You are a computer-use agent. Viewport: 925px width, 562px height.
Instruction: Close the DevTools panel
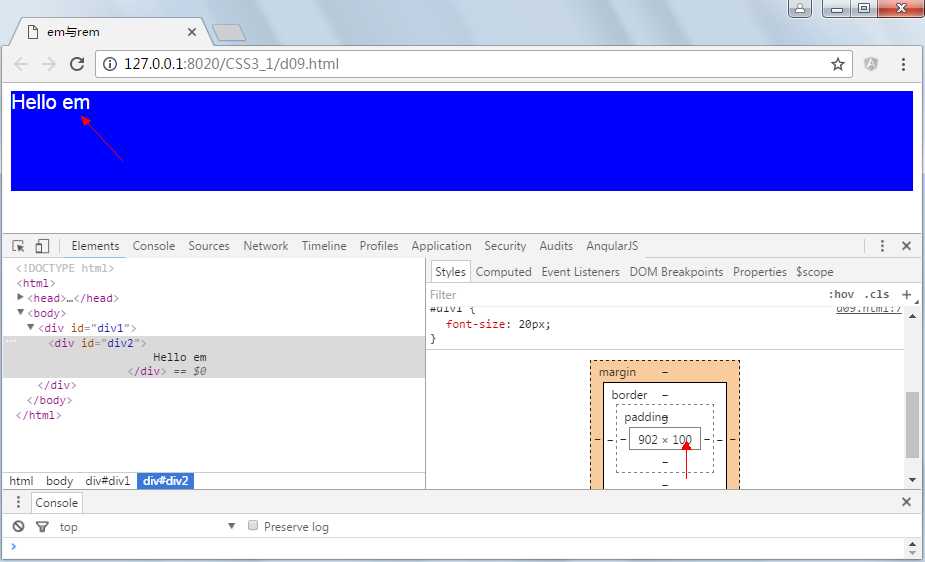907,246
